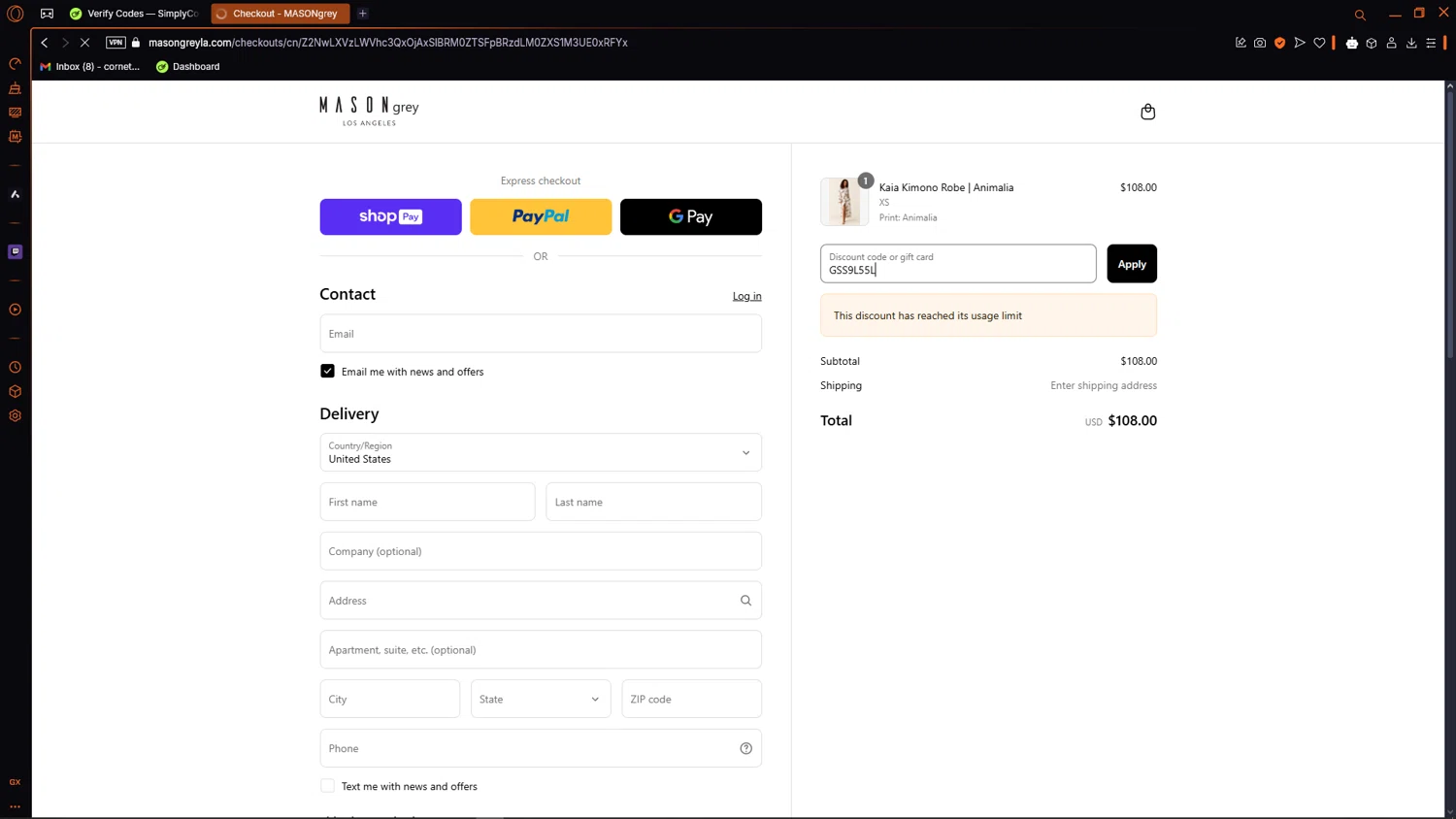Stop loading the page
1456x819 pixels.
(x=84, y=43)
